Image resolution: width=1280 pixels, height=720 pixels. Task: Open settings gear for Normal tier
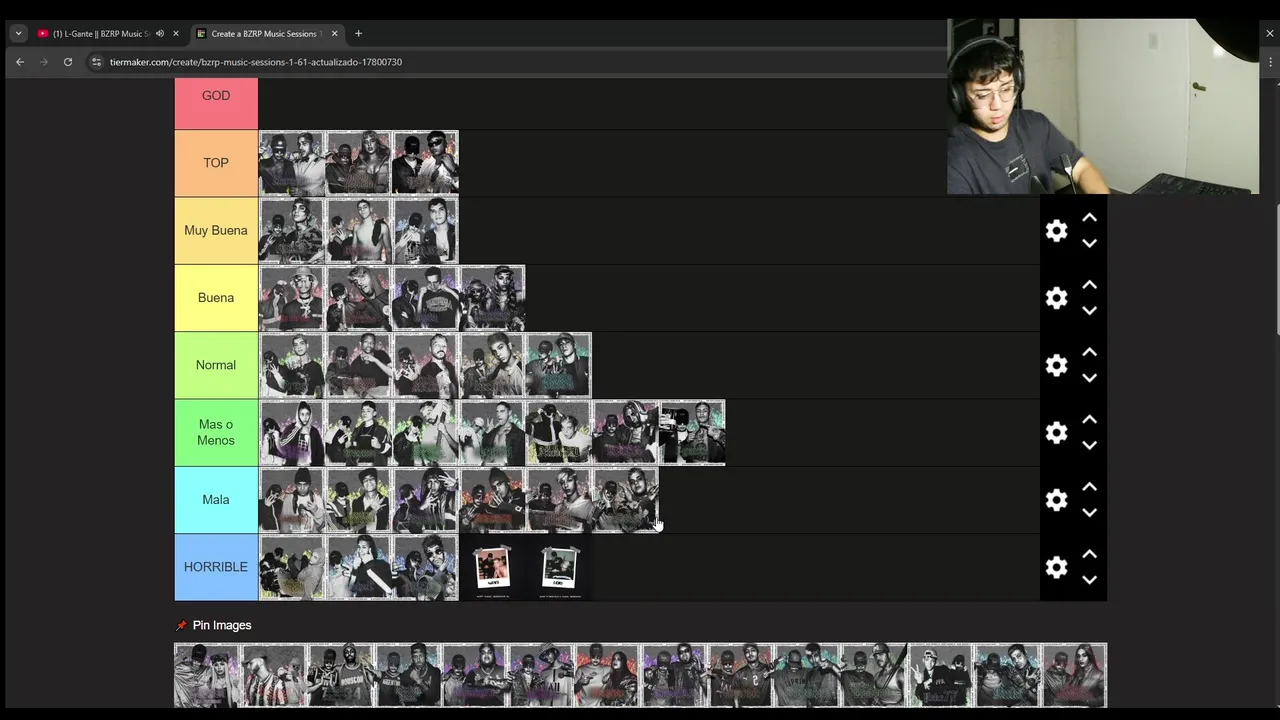[x=1056, y=365]
